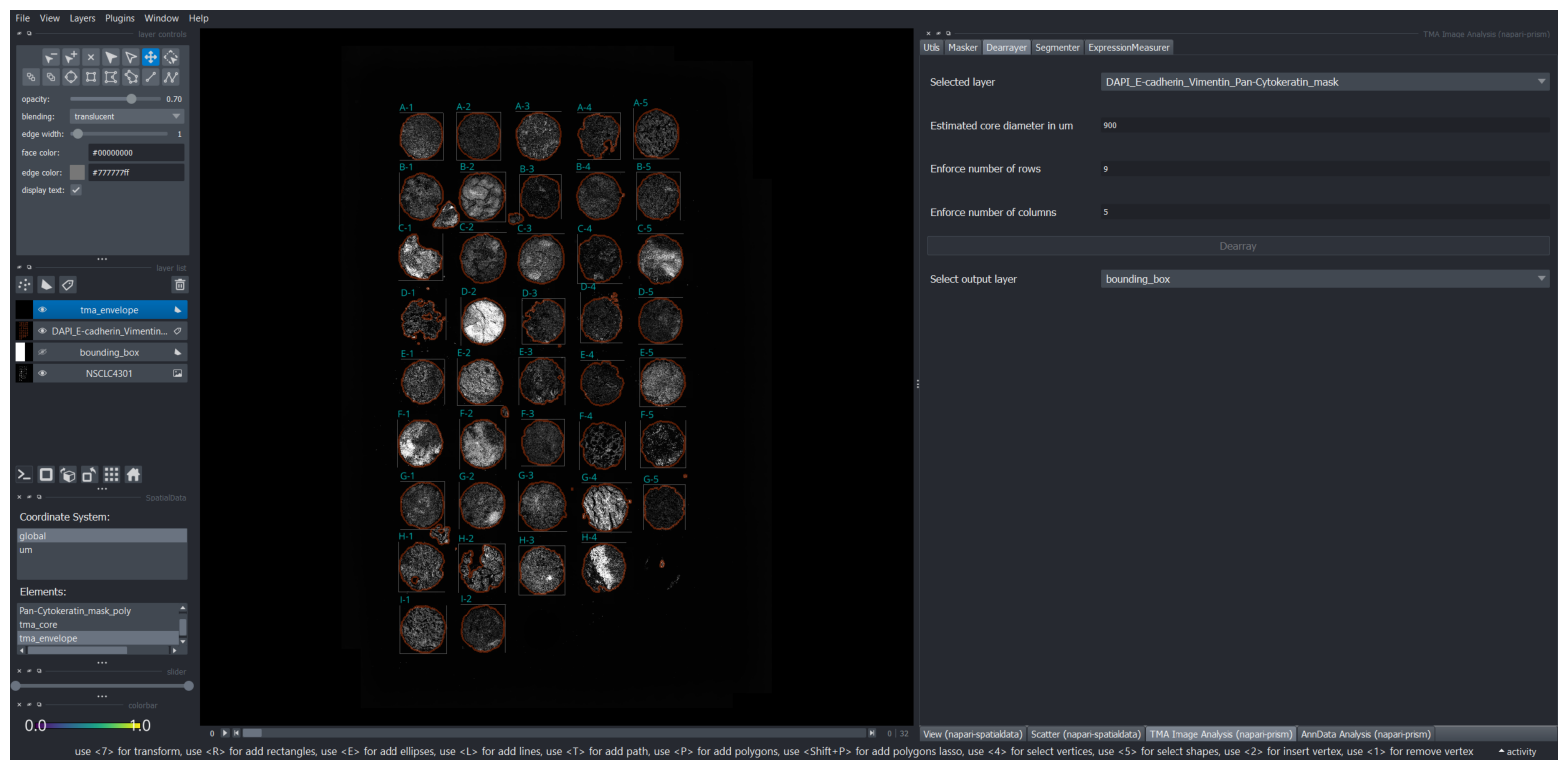Click the Enforce number of columns field
The width and height of the screenshot is (1568, 770).
pos(1324,212)
